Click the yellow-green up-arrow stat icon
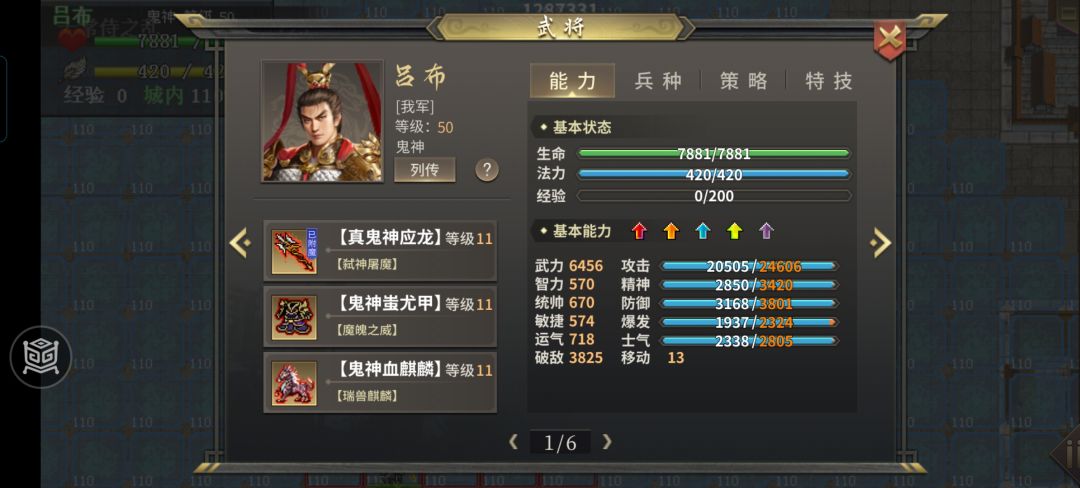The image size is (1080, 488). pyautogui.click(x=735, y=231)
